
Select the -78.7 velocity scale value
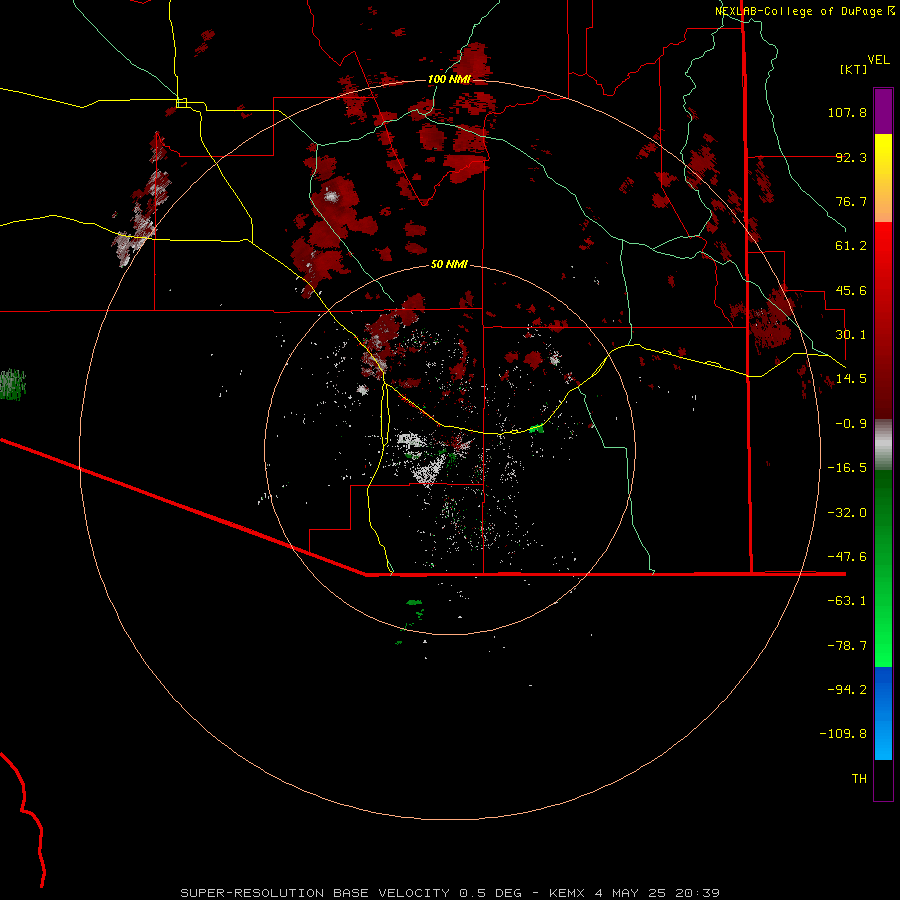(x=847, y=646)
